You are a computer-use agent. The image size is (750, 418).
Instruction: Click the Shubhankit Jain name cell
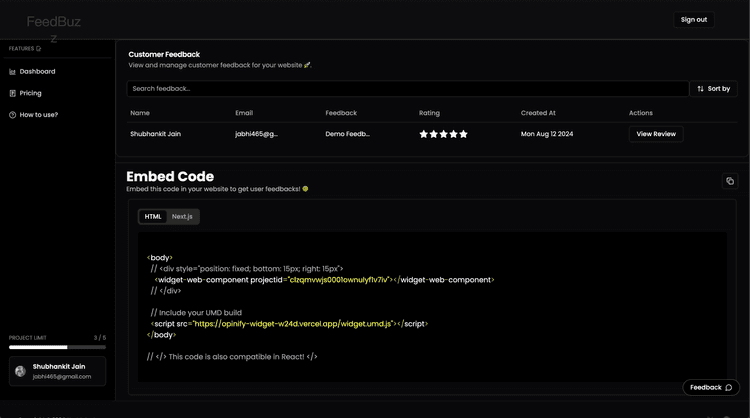click(x=155, y=134)
